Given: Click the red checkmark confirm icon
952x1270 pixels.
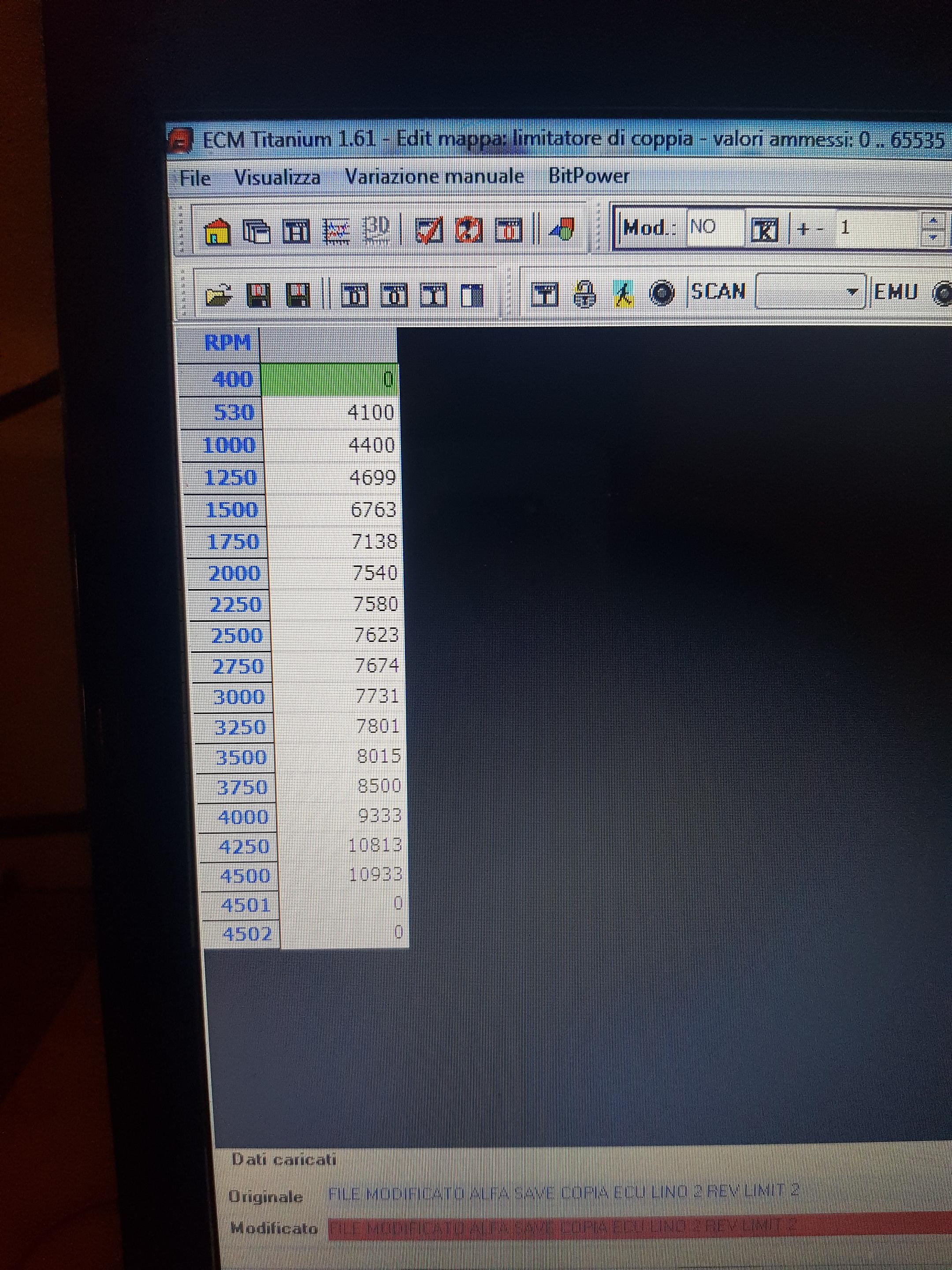Looking at the screenshot, I should [429, 231].
